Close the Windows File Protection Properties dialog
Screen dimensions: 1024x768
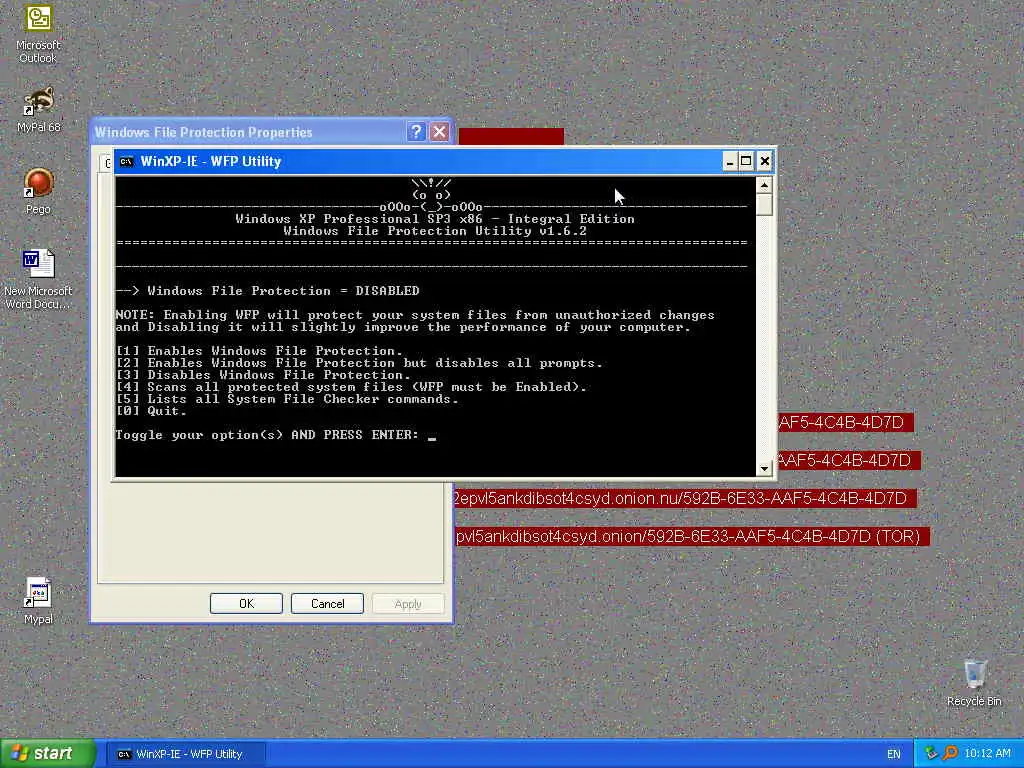click(x=440, y=132)
